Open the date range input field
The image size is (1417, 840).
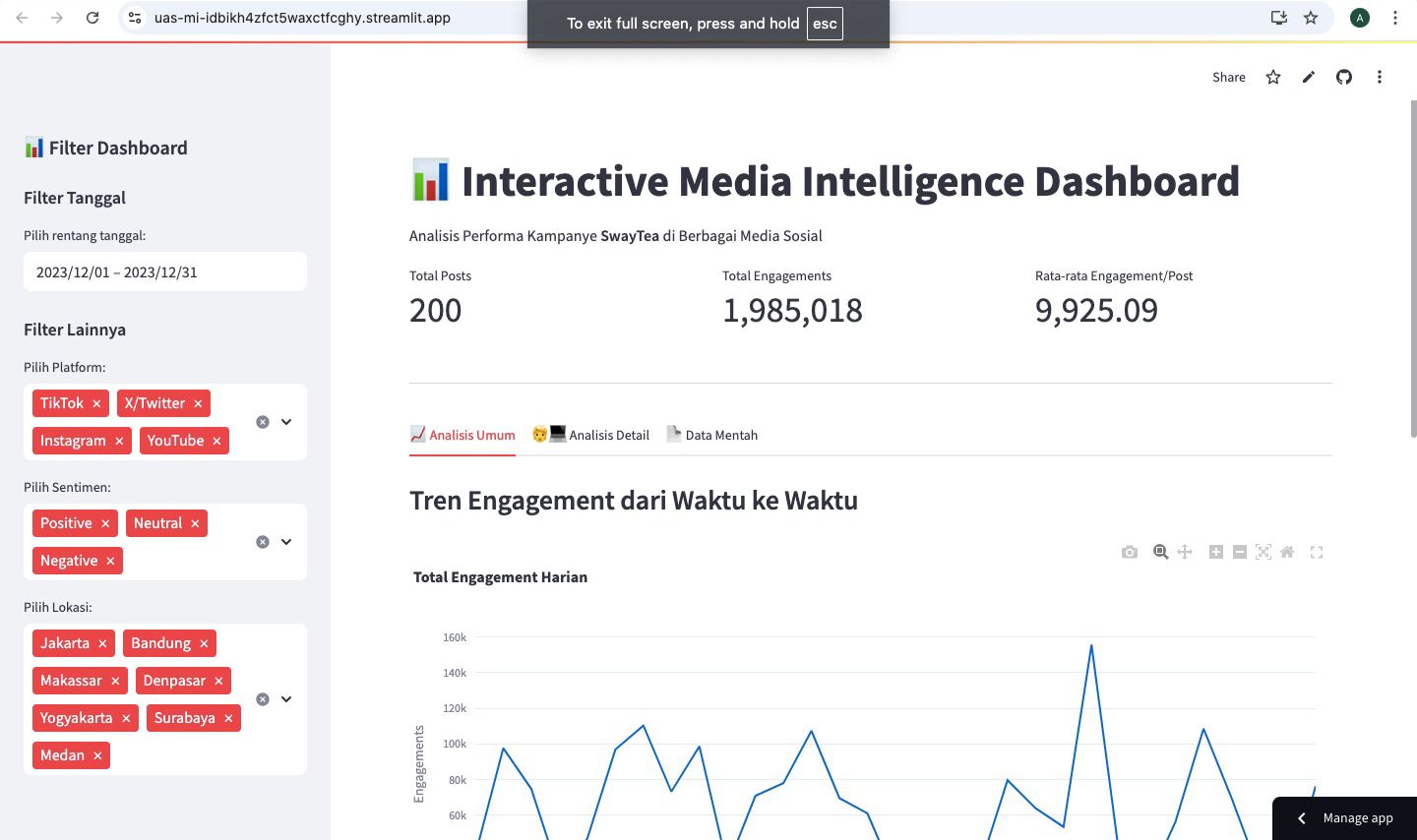(165, 272)
